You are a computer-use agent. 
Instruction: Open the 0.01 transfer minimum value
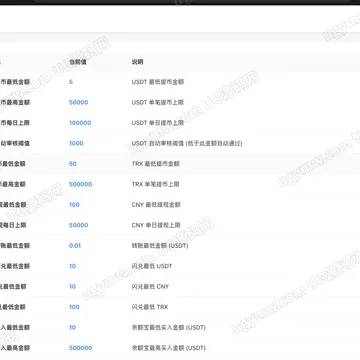pyautogui.click(x=75, y=246)
